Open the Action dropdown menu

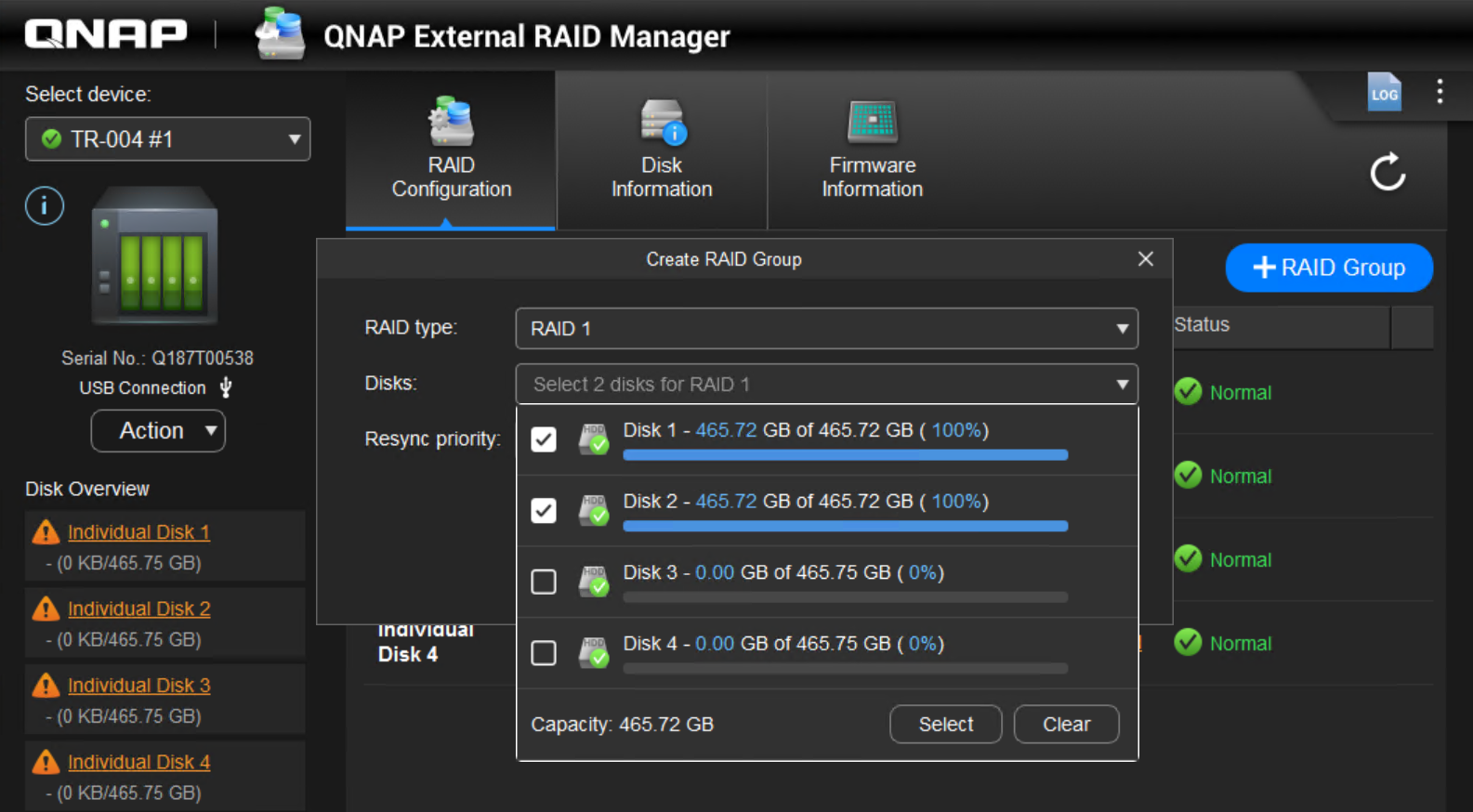(158, 431)
